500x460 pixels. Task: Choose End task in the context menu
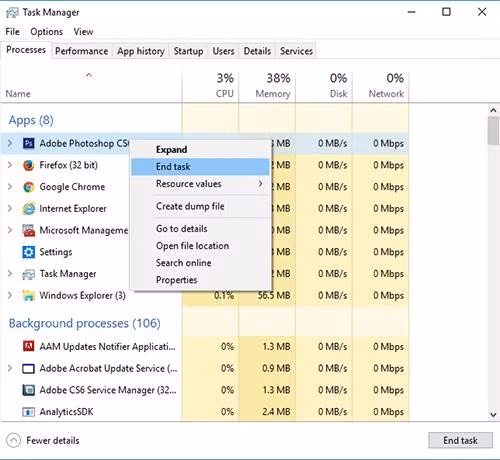(x=200, y=167)
